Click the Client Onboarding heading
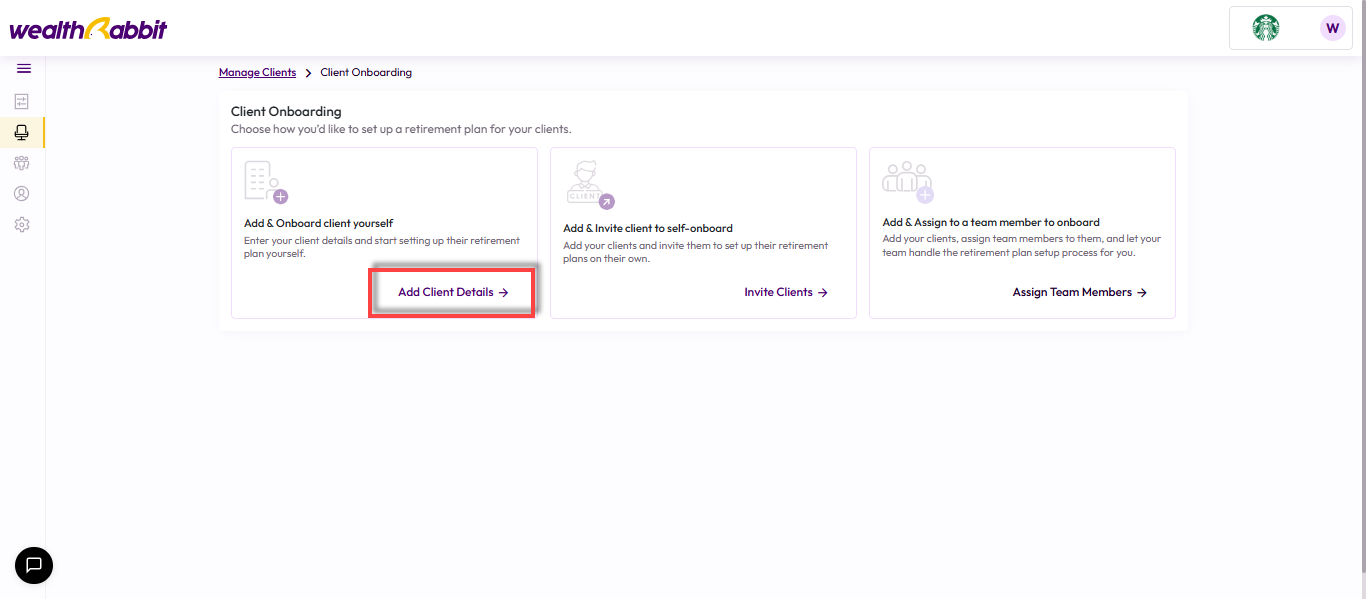Screen dimensions: 1366x599 click(286, 111)
